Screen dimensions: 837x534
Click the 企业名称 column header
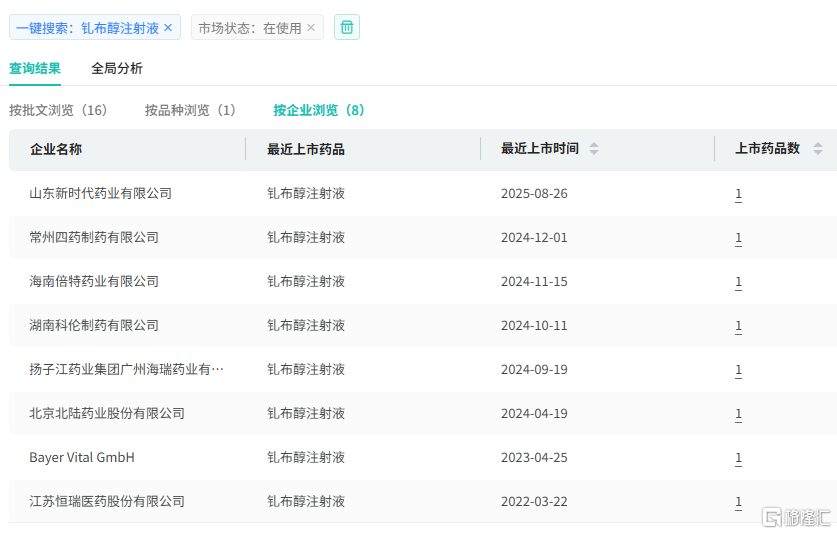tap(56, 149)
